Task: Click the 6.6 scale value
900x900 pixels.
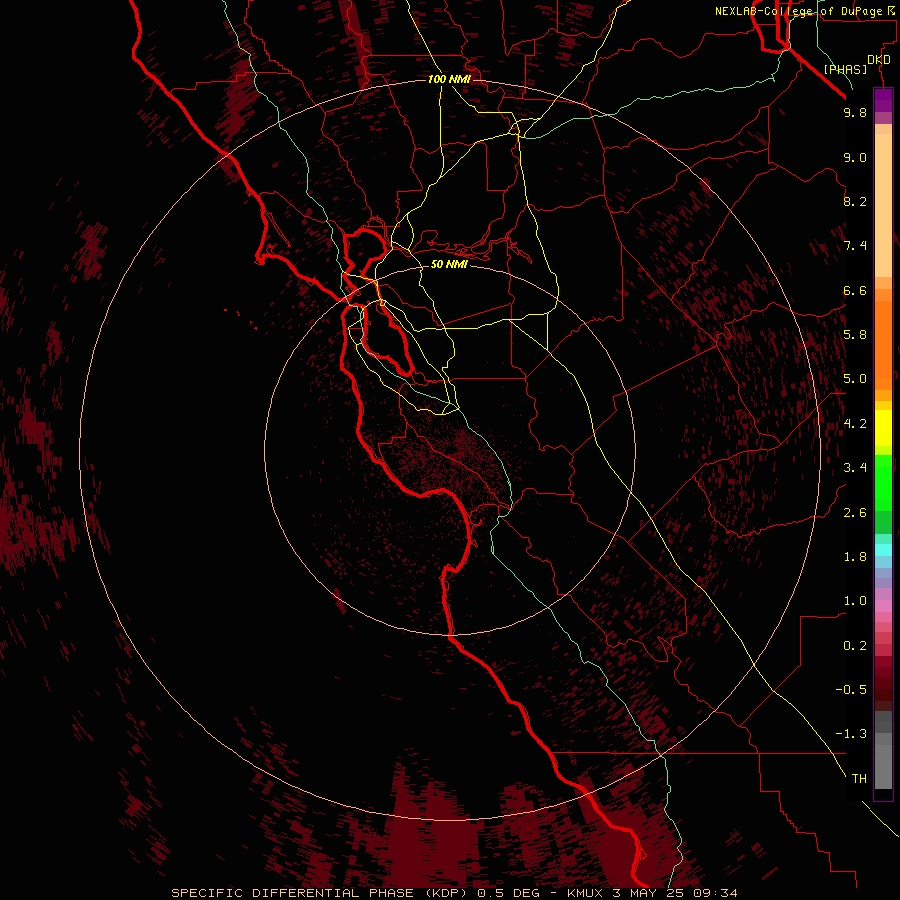Action: pyautogui.click(x=855, y=290)
